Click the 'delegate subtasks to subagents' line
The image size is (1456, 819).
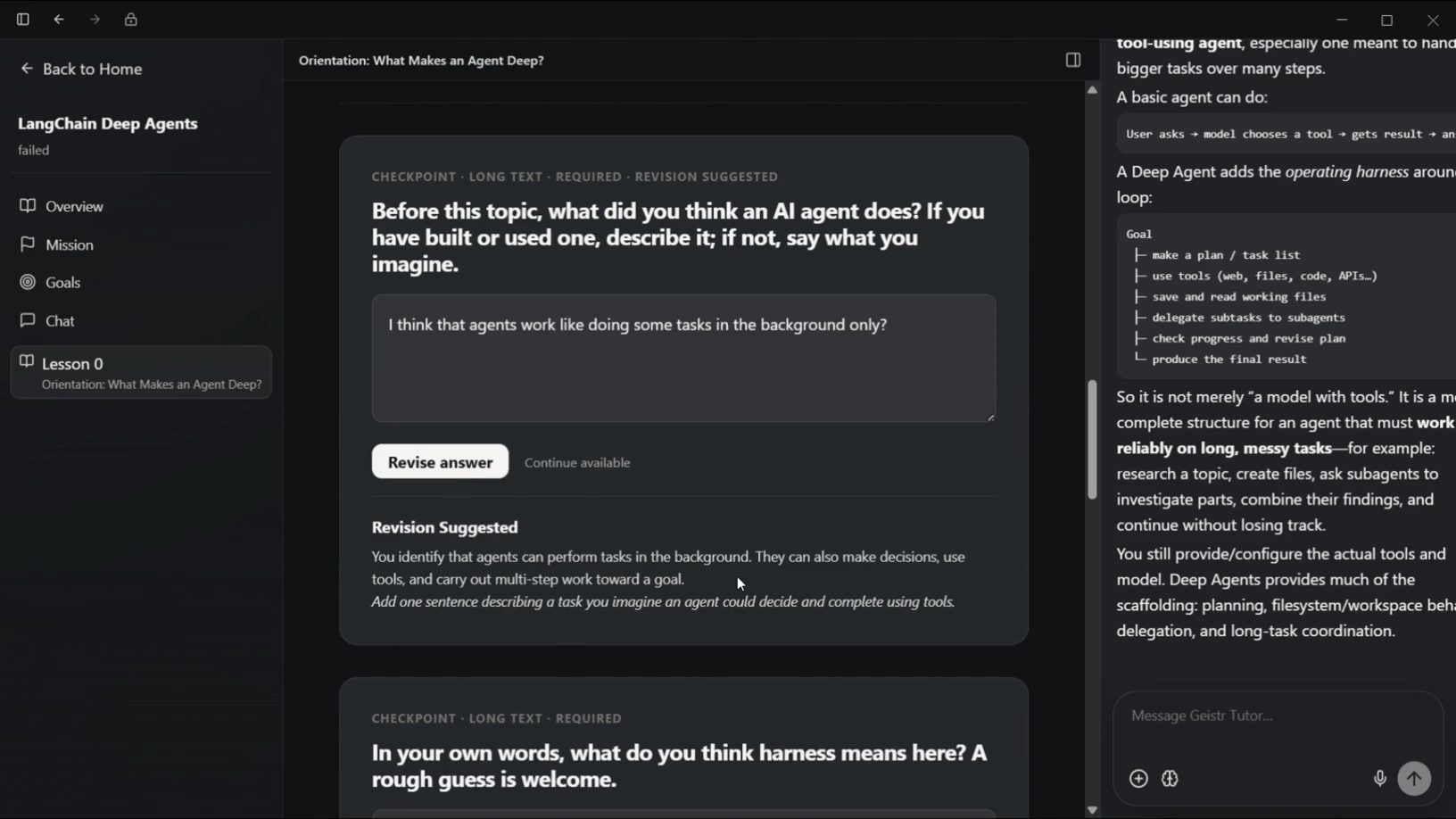coord(1248,317)
